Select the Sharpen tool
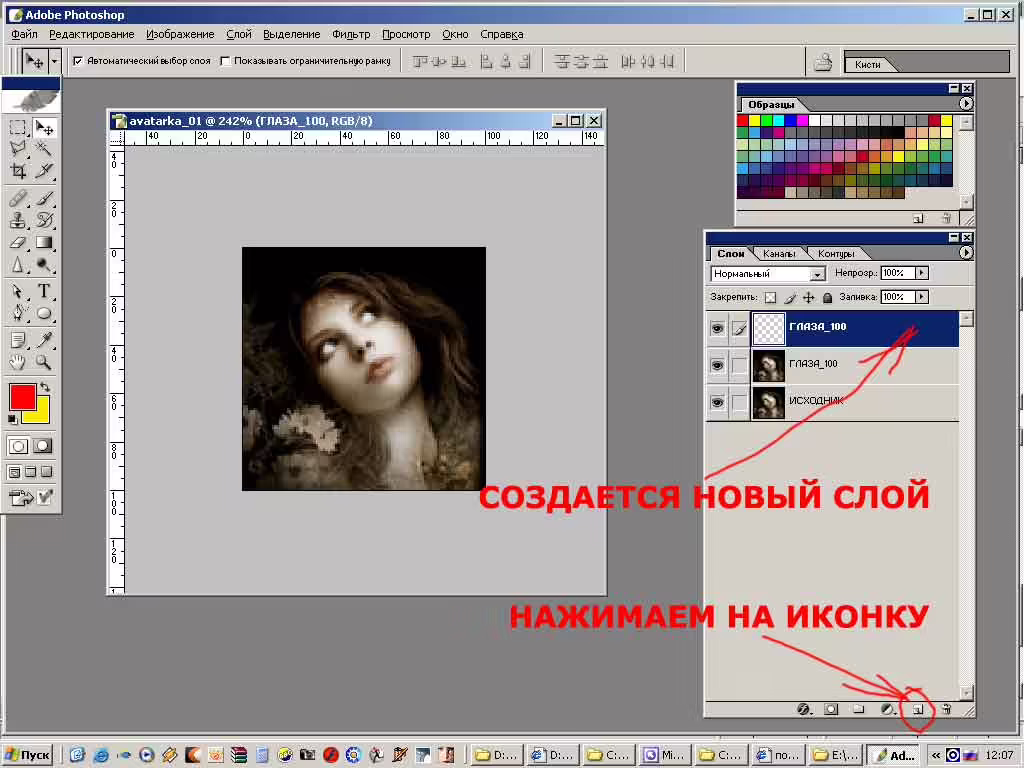1024x768 pixels. tap(18, 264)
